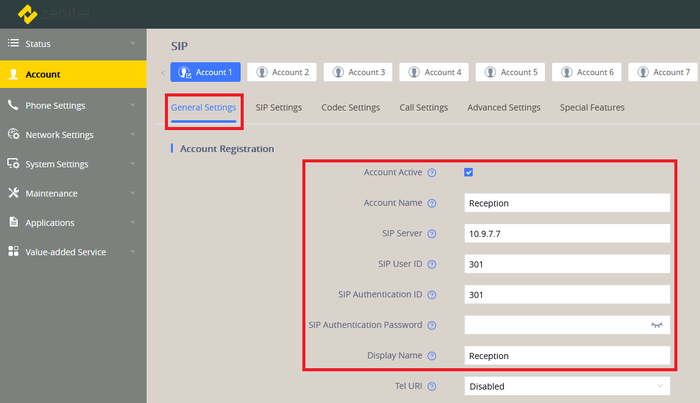
Task: Expand the System Settings menu
Action: (72, 164)
